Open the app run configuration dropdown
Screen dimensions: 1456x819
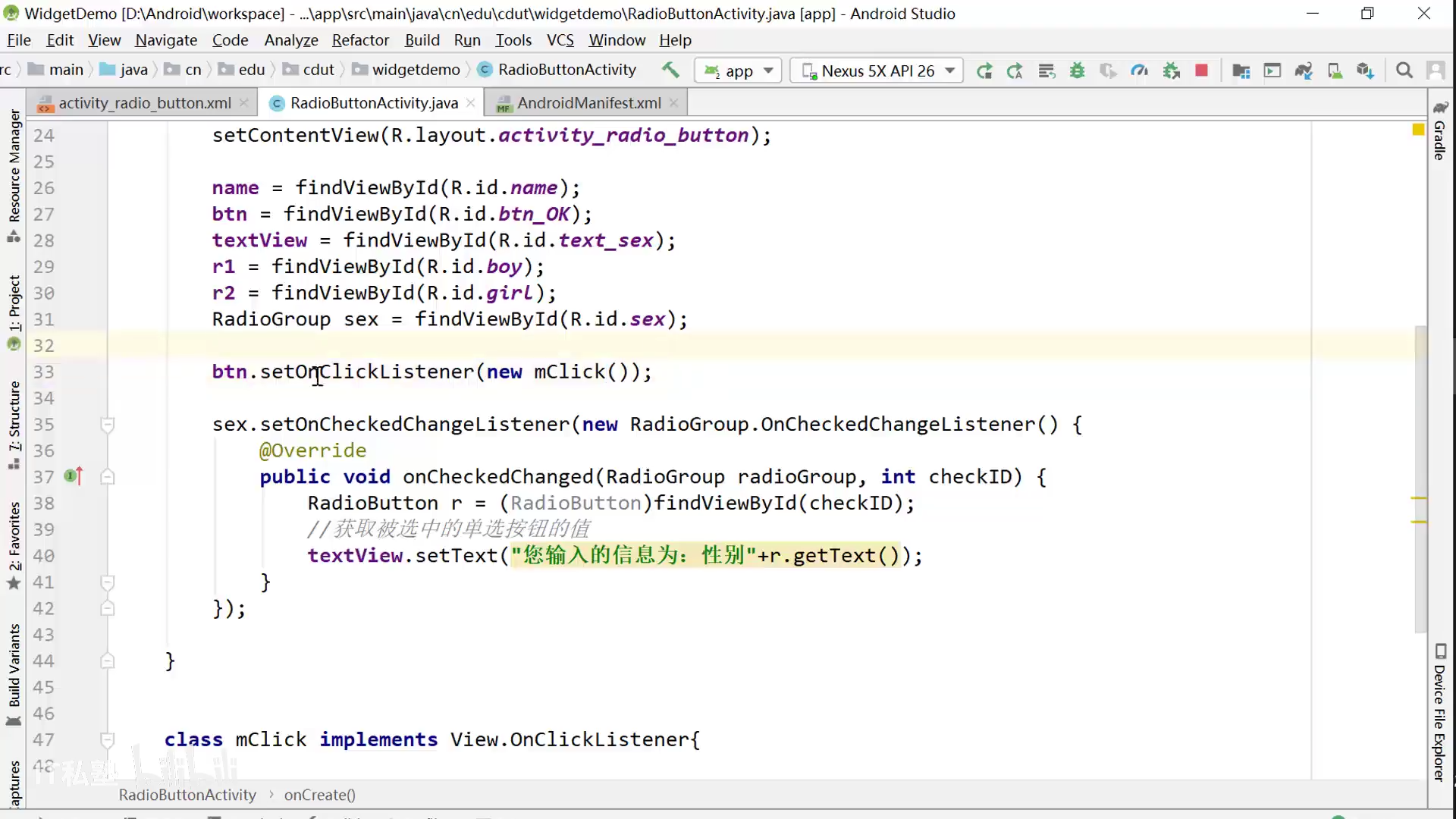coord(738,71)
